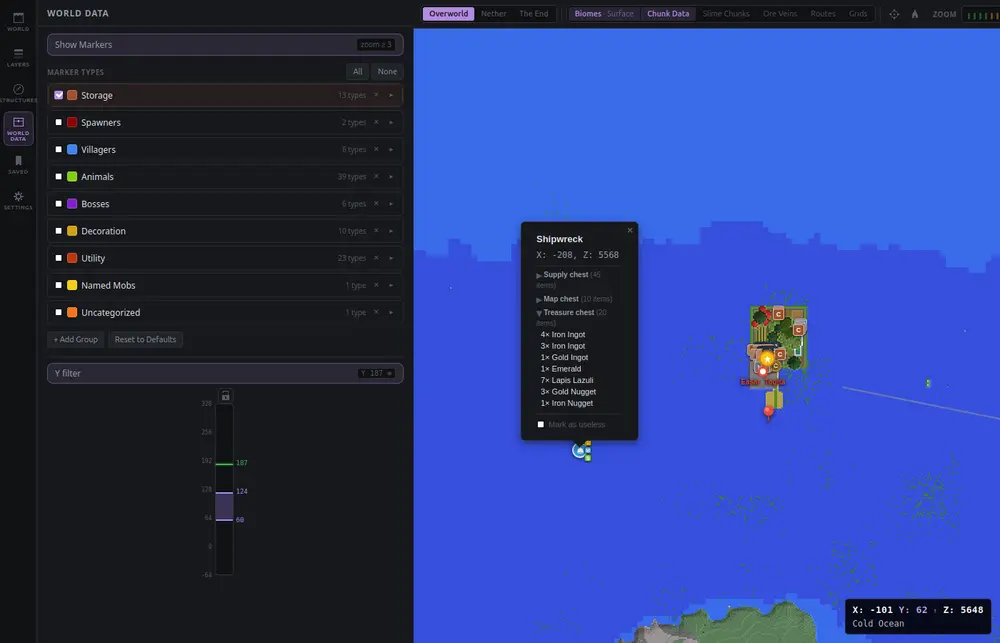Viewport: 1000px width, 643px height.
Task: Remove the Uncategorized group with its × icon
Action: [x=376, y=312]
